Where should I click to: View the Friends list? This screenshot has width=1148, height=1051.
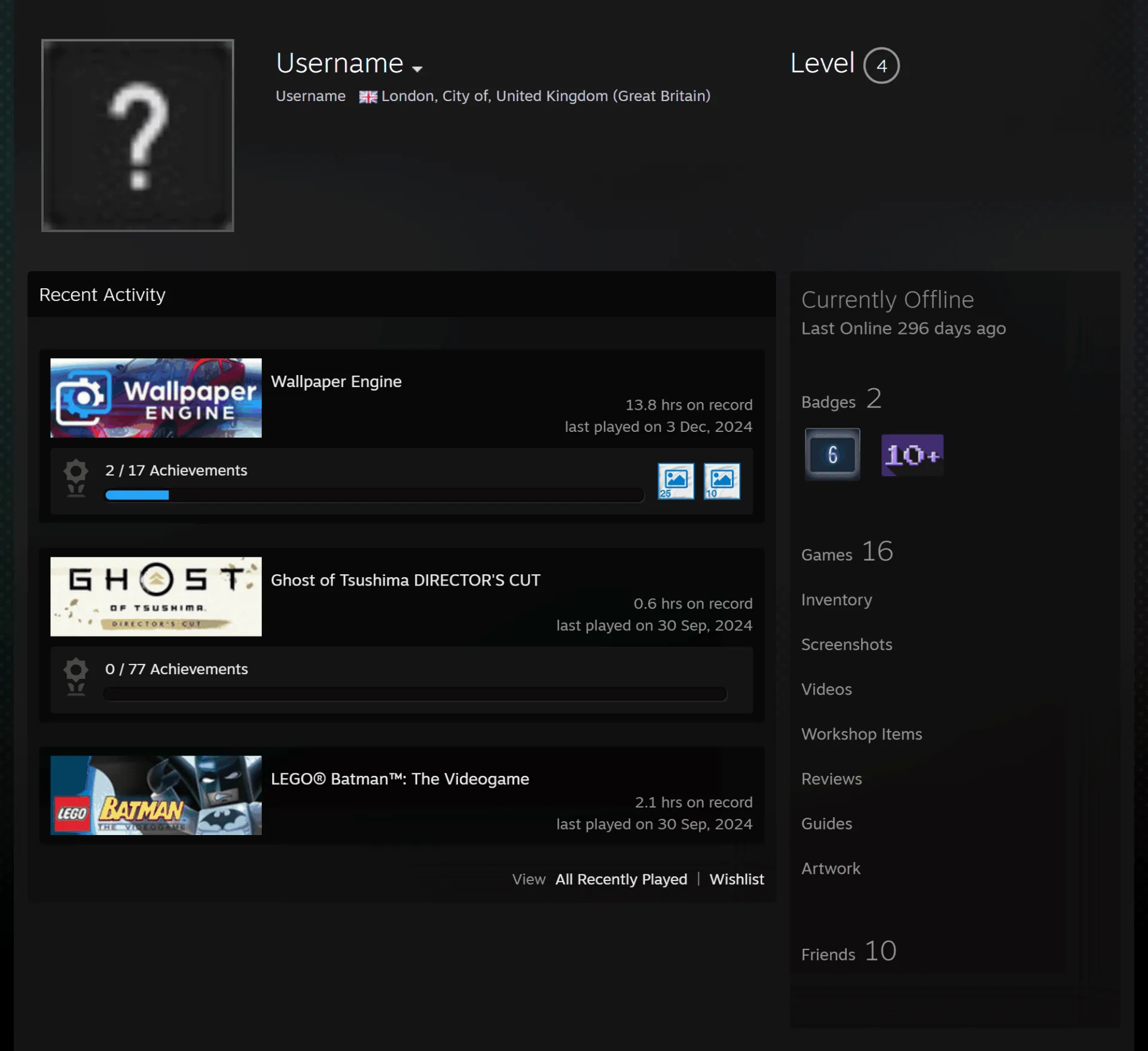point(849,952)
